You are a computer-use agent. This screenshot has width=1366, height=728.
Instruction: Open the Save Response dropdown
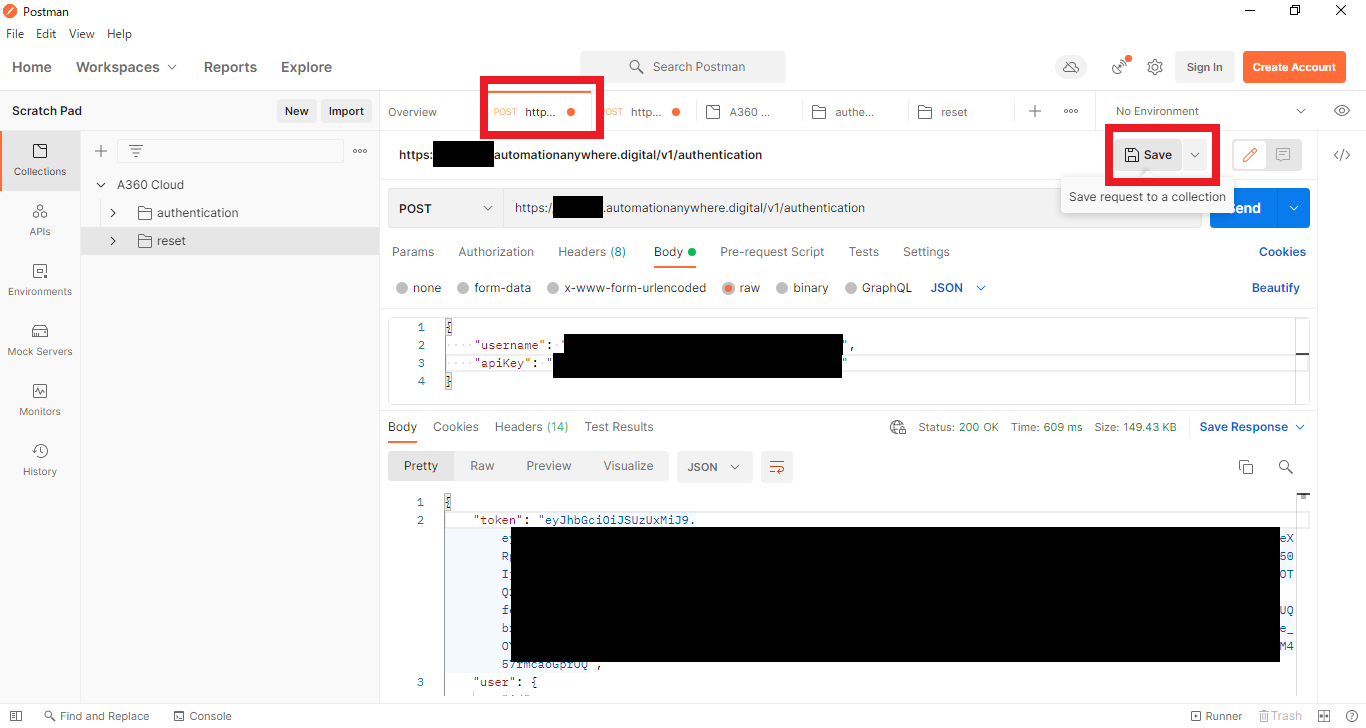pos(1252,427)
